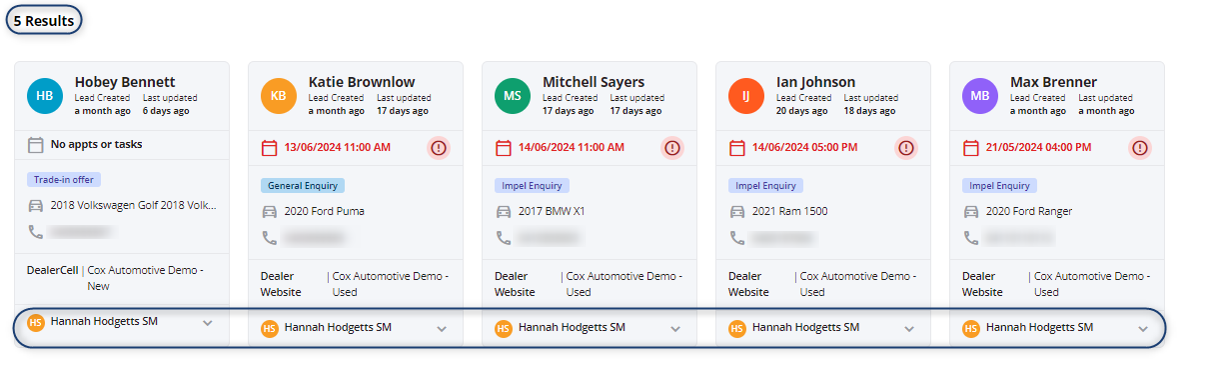The image size is (1207, 365).
Task: Open Mitchell Sayers lead name
Action: tap(594, 82)
